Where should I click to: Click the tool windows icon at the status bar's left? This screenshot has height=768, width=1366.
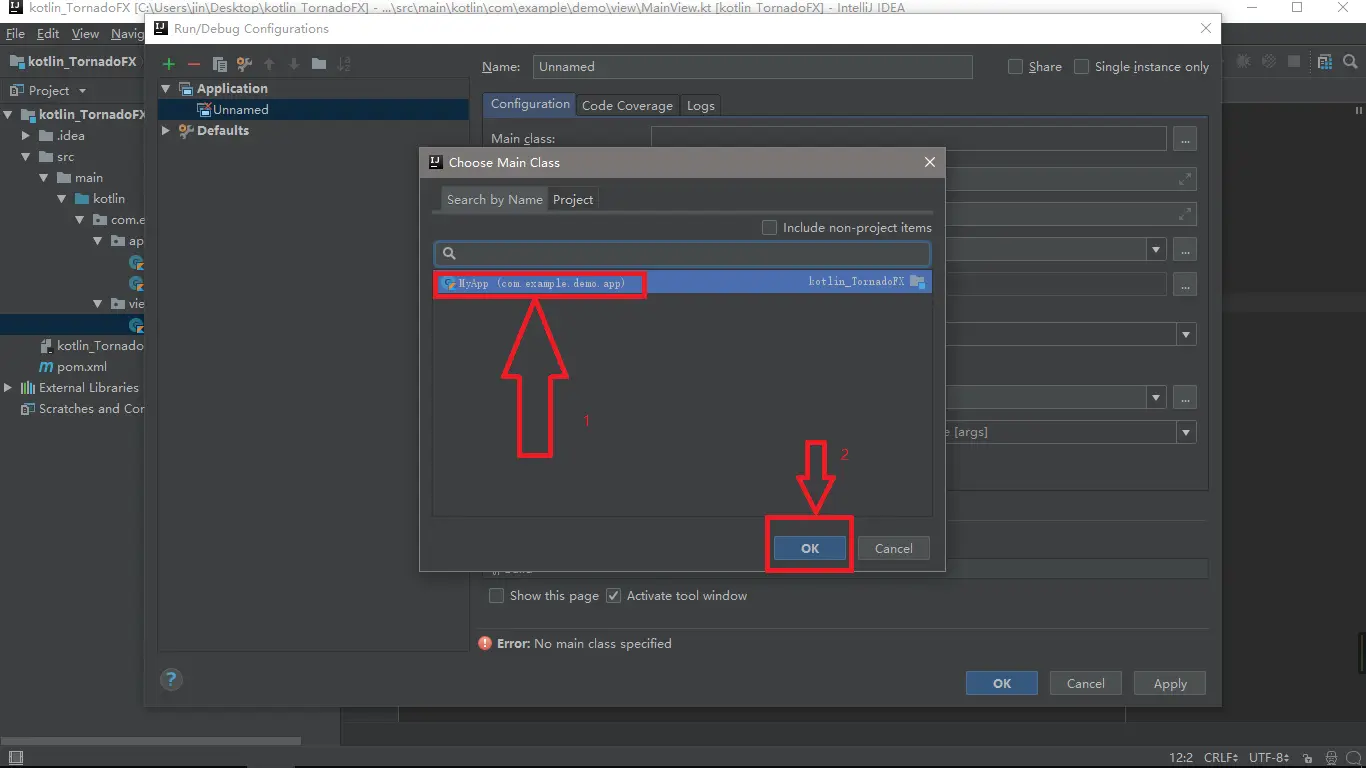[14, 758]
